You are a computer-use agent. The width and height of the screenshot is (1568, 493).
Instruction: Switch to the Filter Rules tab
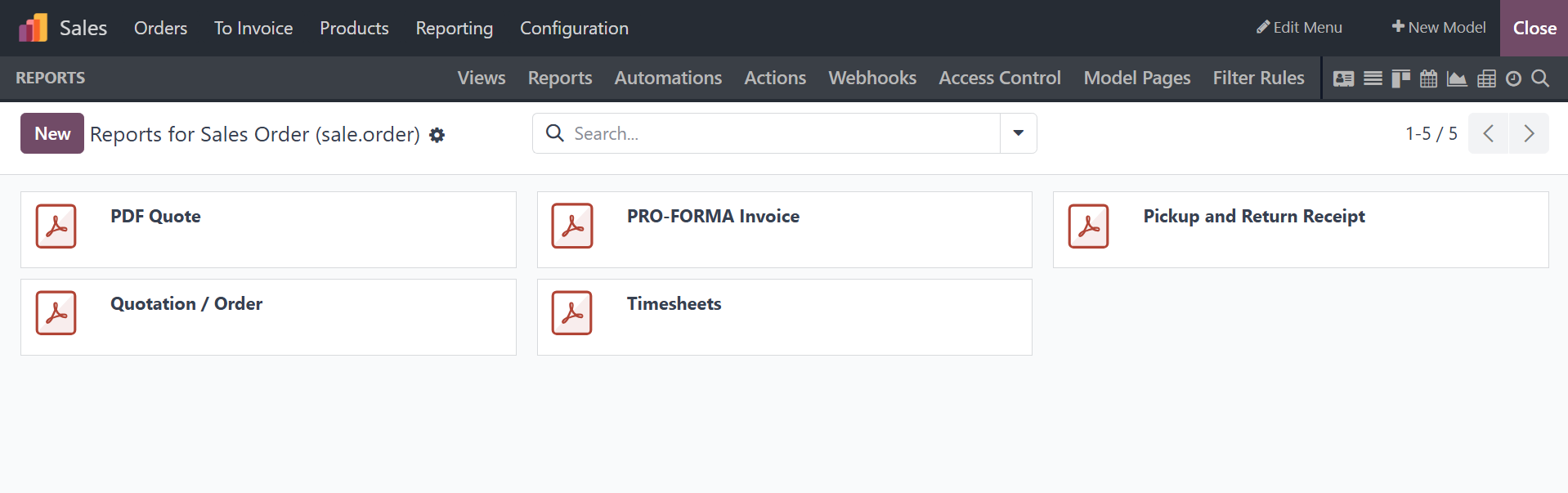(x=1258, y=78)
